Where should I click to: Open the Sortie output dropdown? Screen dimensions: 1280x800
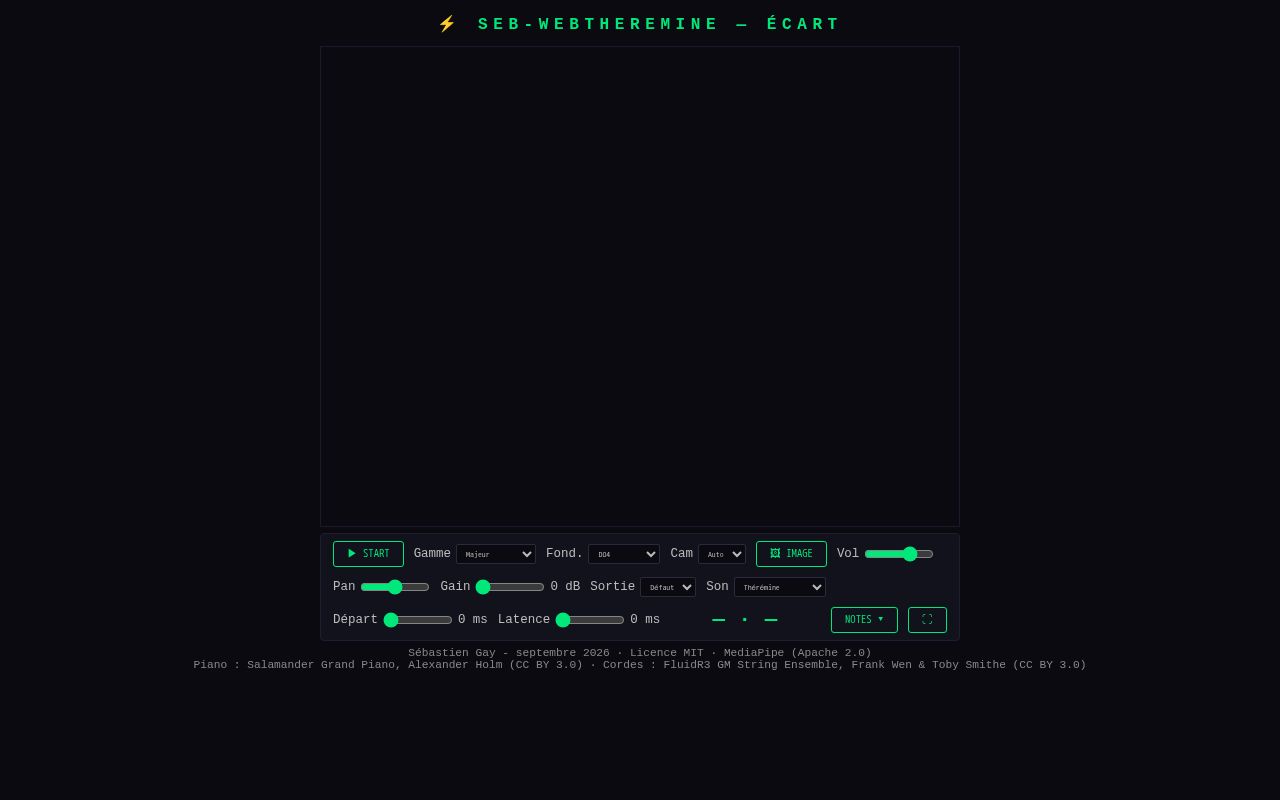(668, 587)
